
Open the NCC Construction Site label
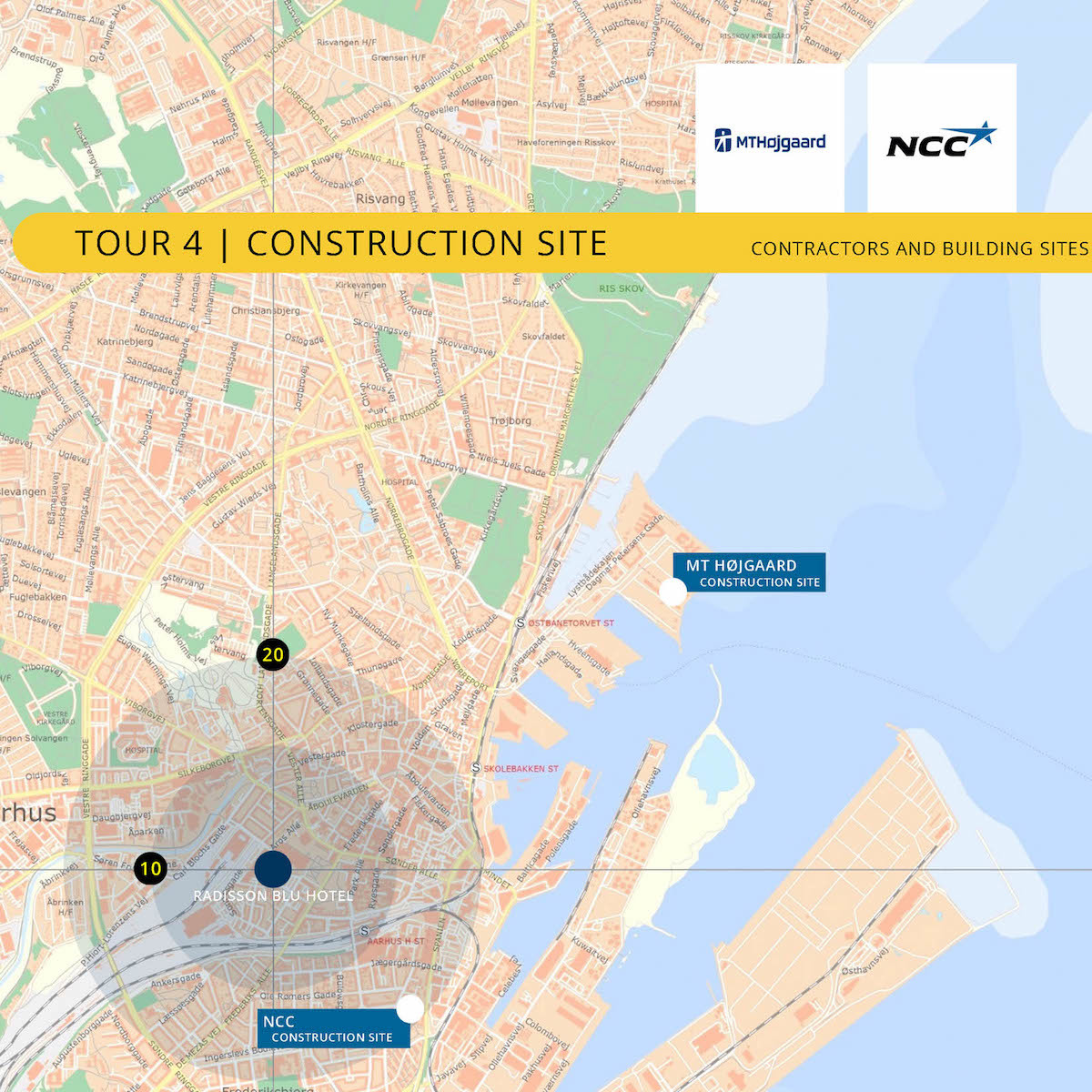coord(331,1028)
